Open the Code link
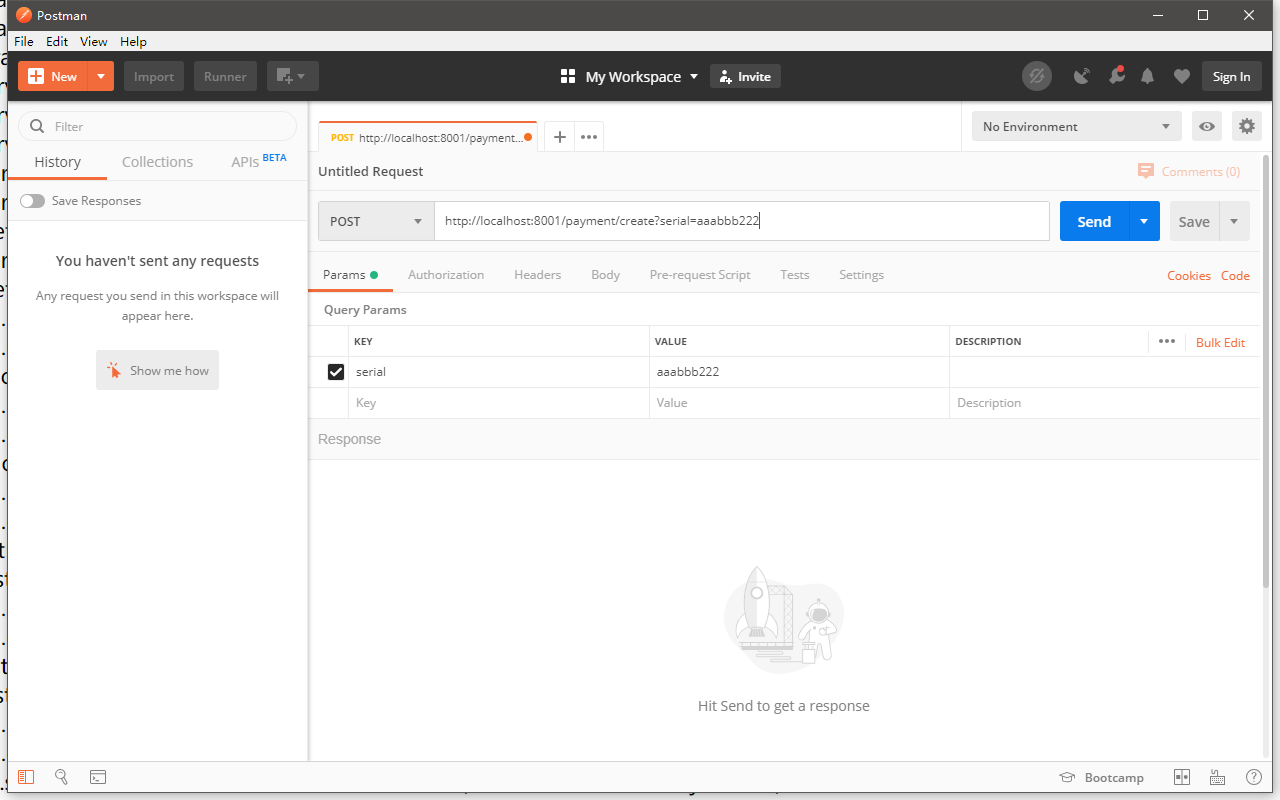Image resolution: width=1280 pixels, height=800 pixels. click(1235, 275)
